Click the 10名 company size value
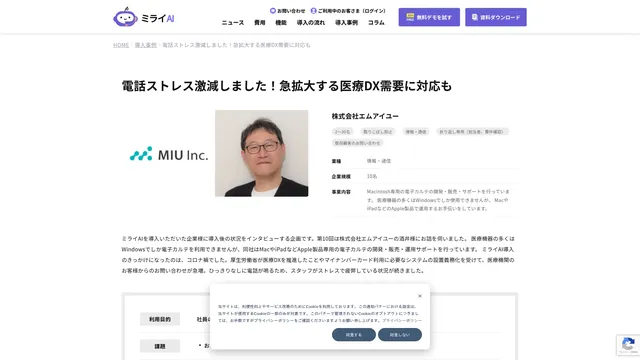640x360 pixels. coord(372,176)
